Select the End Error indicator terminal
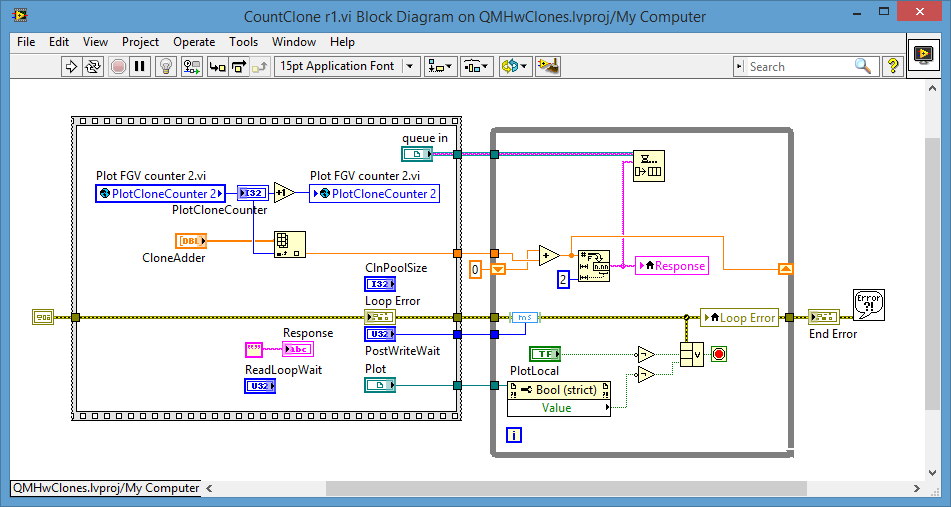Viewport: 951px width, 507px height. 824,317
